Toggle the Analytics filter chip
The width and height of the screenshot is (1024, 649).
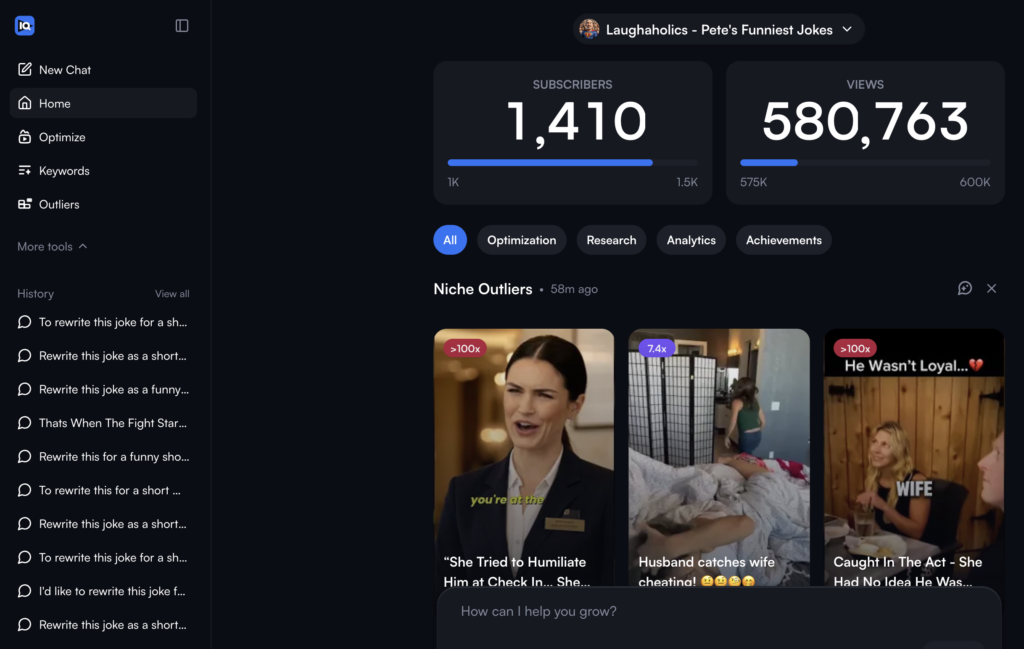pos(690,240)
